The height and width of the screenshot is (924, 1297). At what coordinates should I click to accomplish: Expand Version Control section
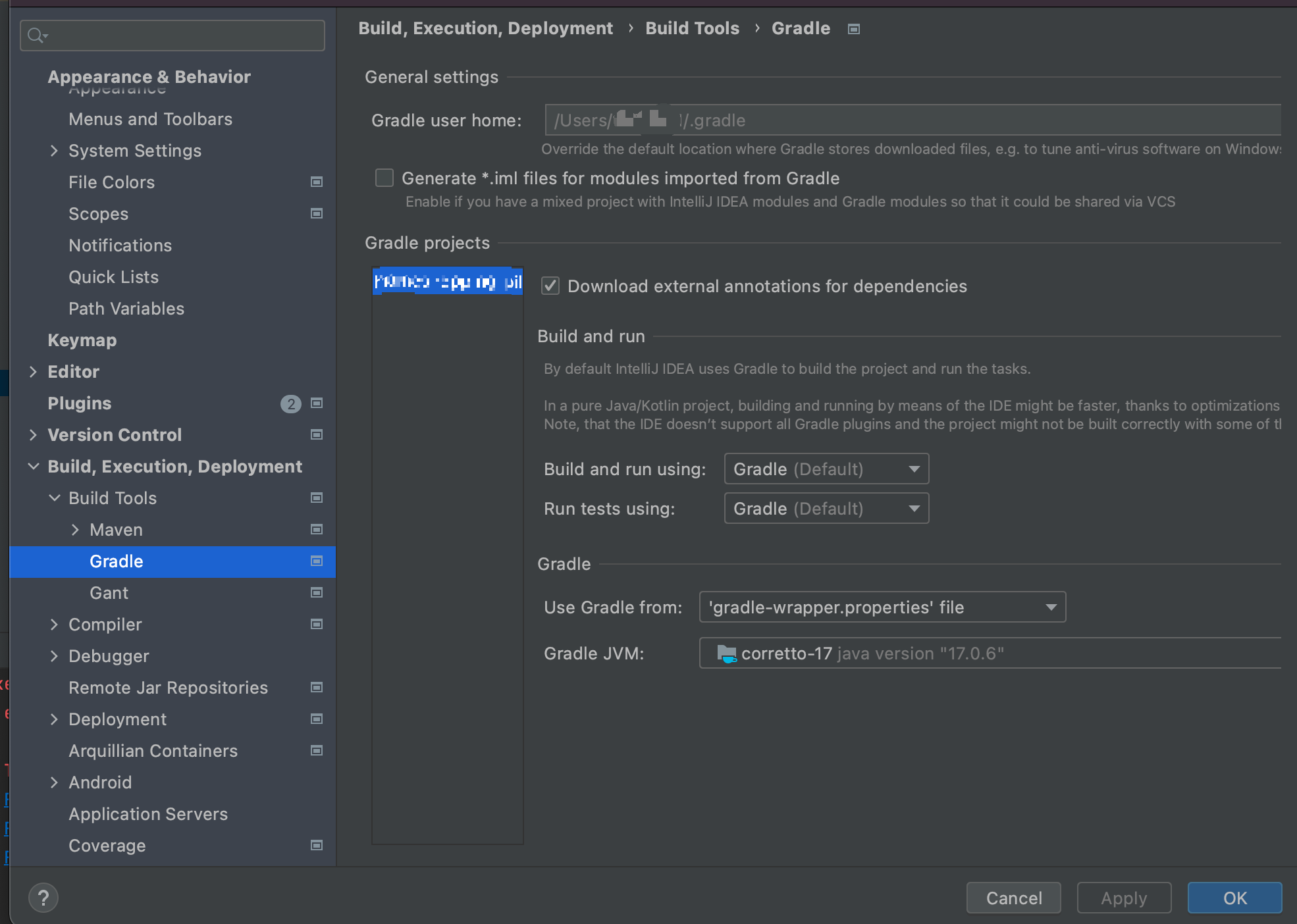pos(33,435)
